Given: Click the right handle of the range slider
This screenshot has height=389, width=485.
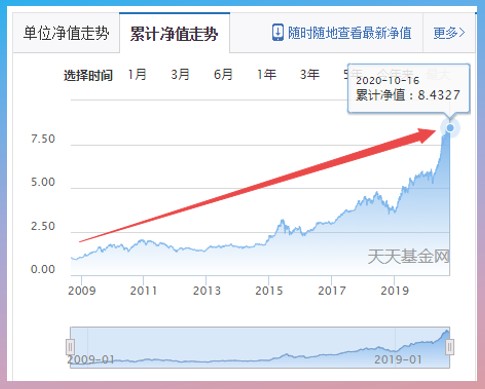Looking at the screenshot, I should [x=450, y=347].
